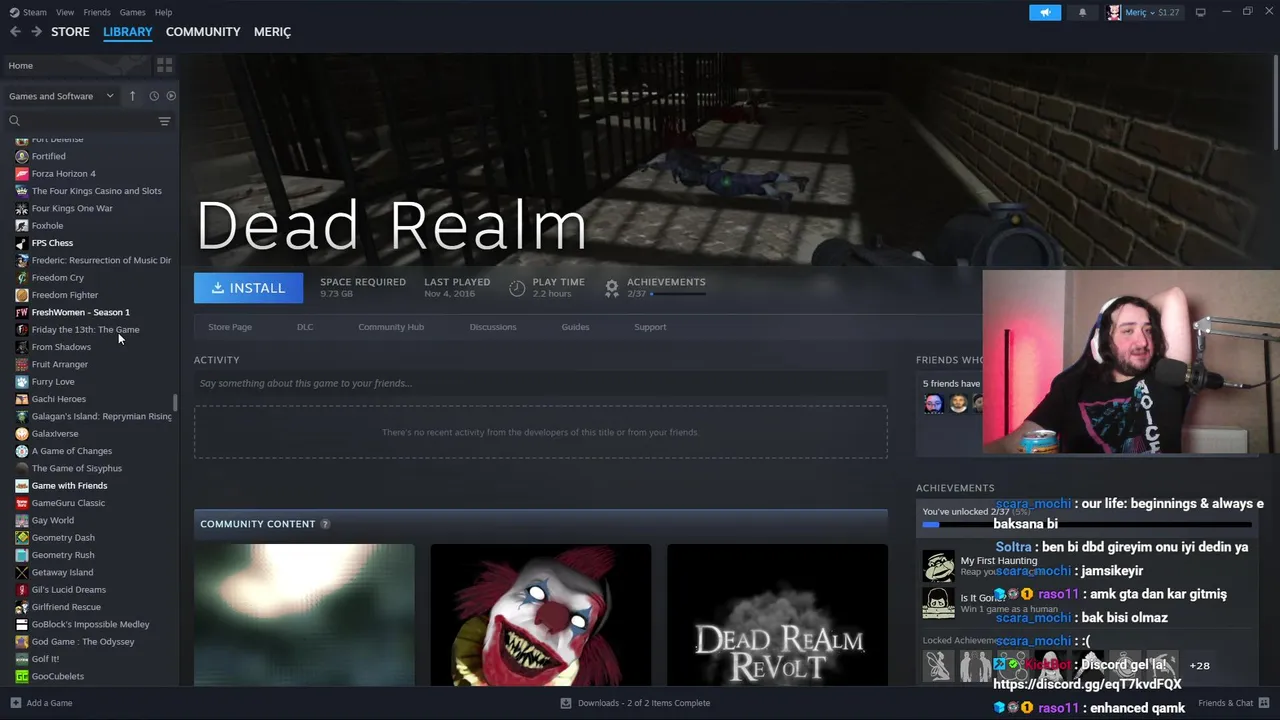Viewport: 1280px width, 720px height.
Task: Click the library search field
Action: tap(80, 121)
